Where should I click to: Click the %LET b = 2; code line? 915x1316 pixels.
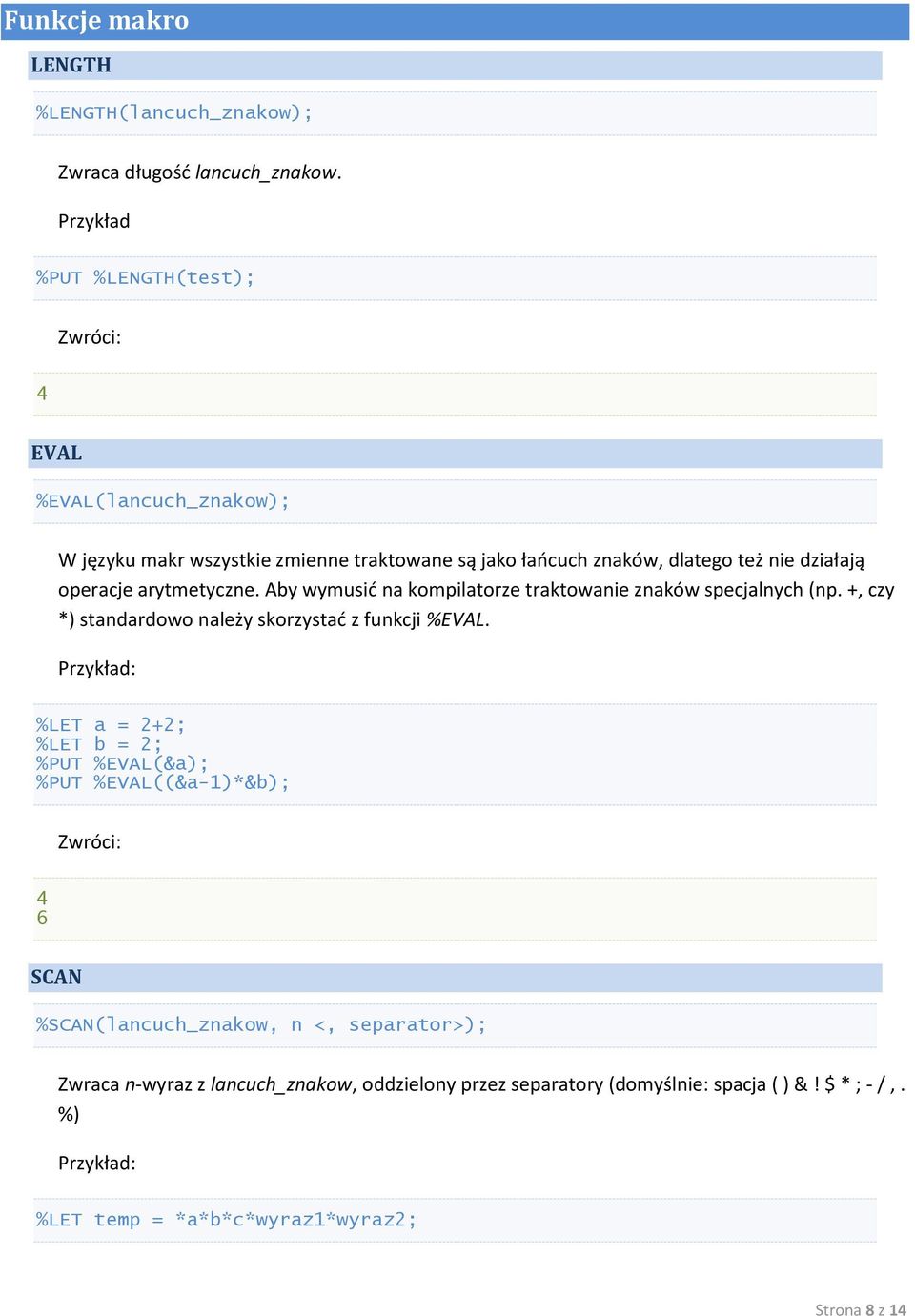click(x=99, y=744)
